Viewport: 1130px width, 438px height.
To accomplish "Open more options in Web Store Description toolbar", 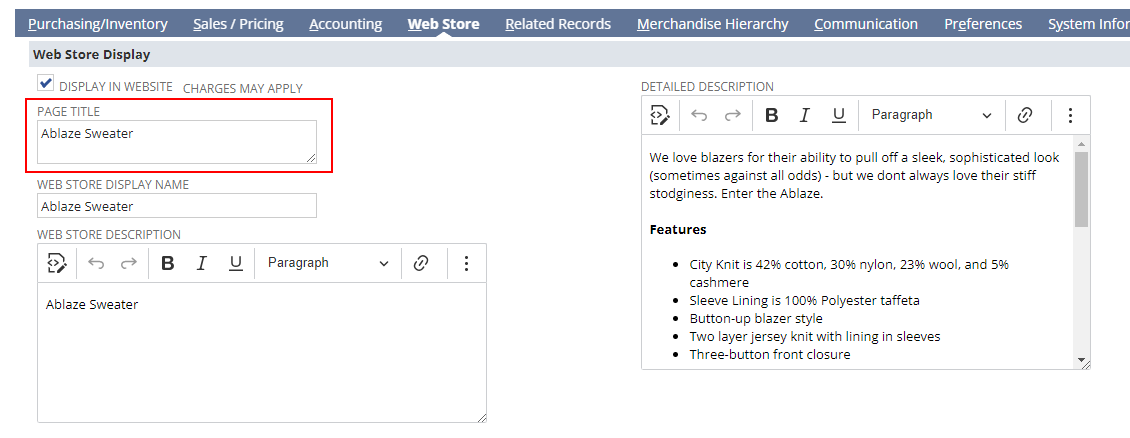I will coord(466,263).
